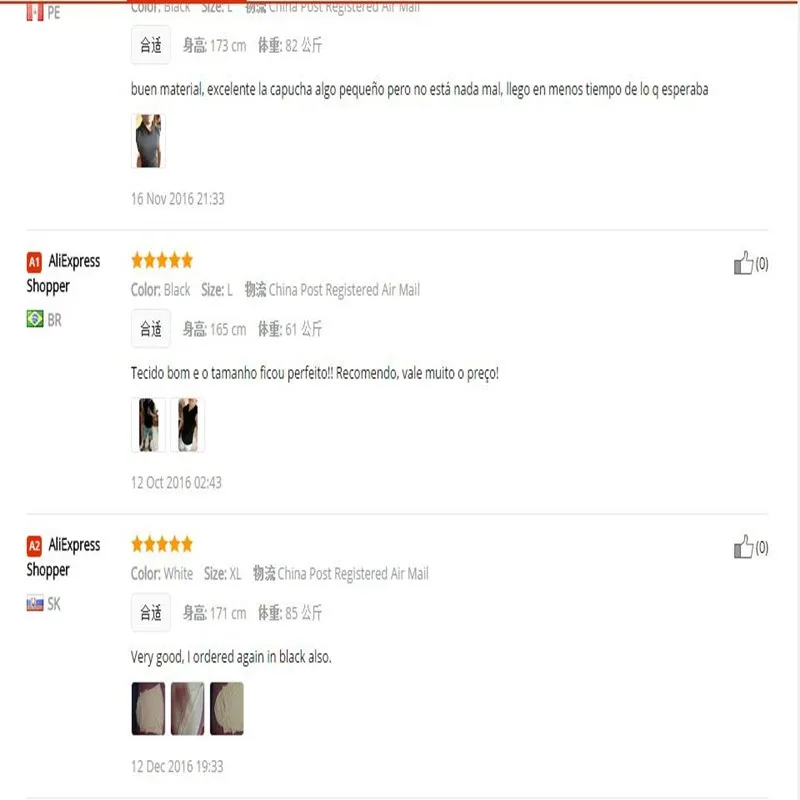Open second photo in Brazilian review
Image resolution: width=800 pixels, height=800 pixels.
coord(188,424)
